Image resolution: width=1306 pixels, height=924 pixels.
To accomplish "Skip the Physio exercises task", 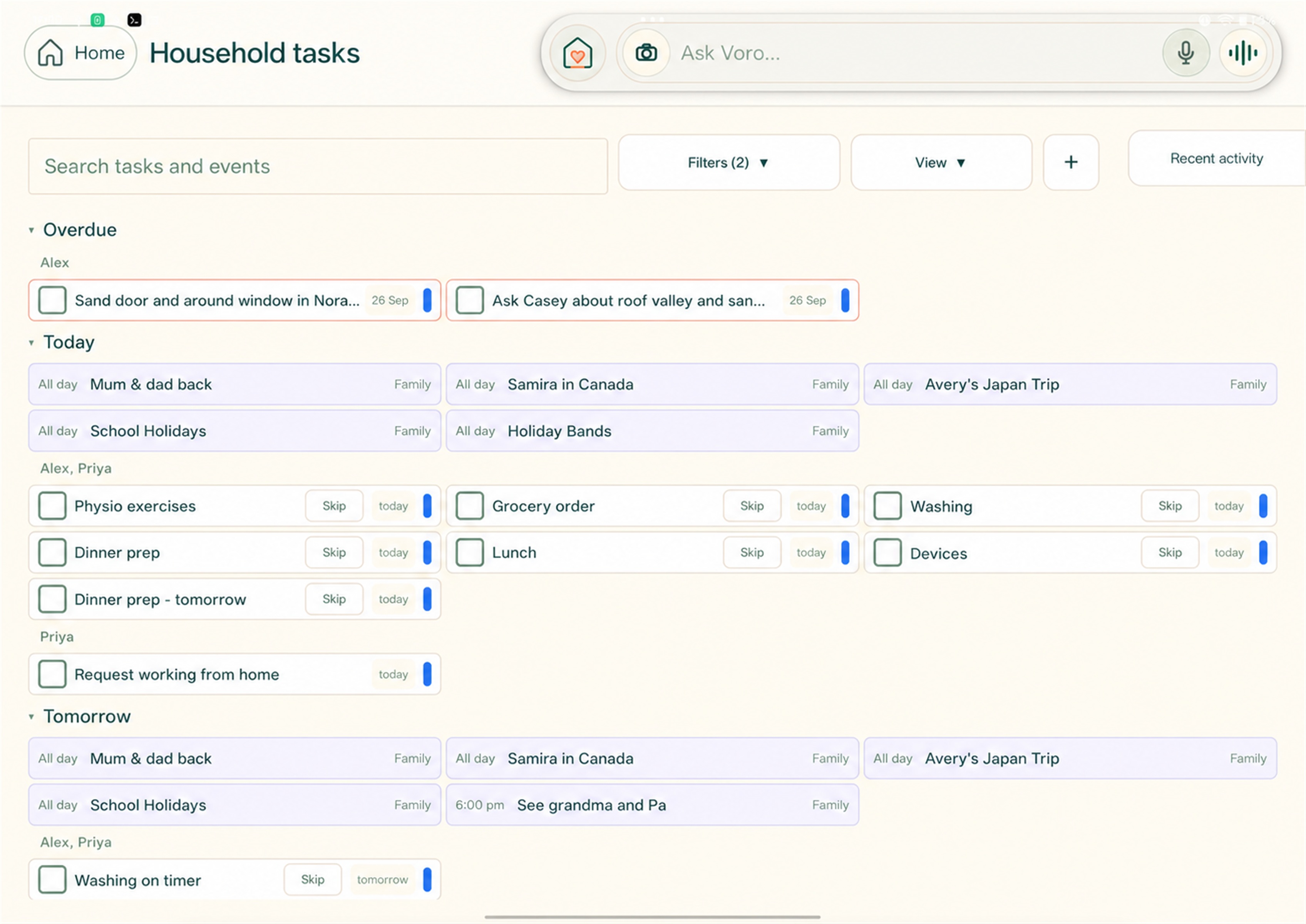I will (334, 506).
